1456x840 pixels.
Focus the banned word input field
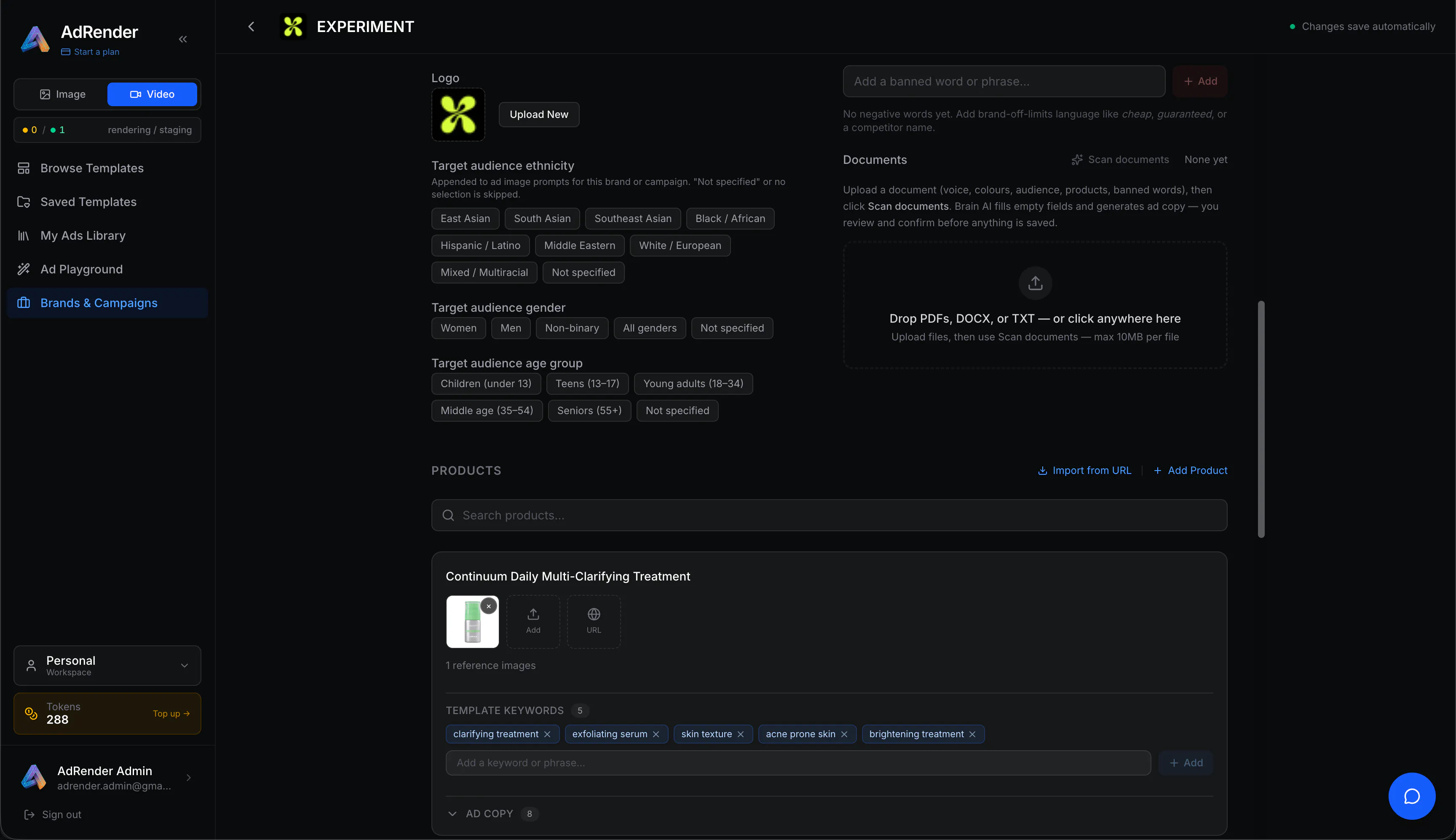[1004, 81]
